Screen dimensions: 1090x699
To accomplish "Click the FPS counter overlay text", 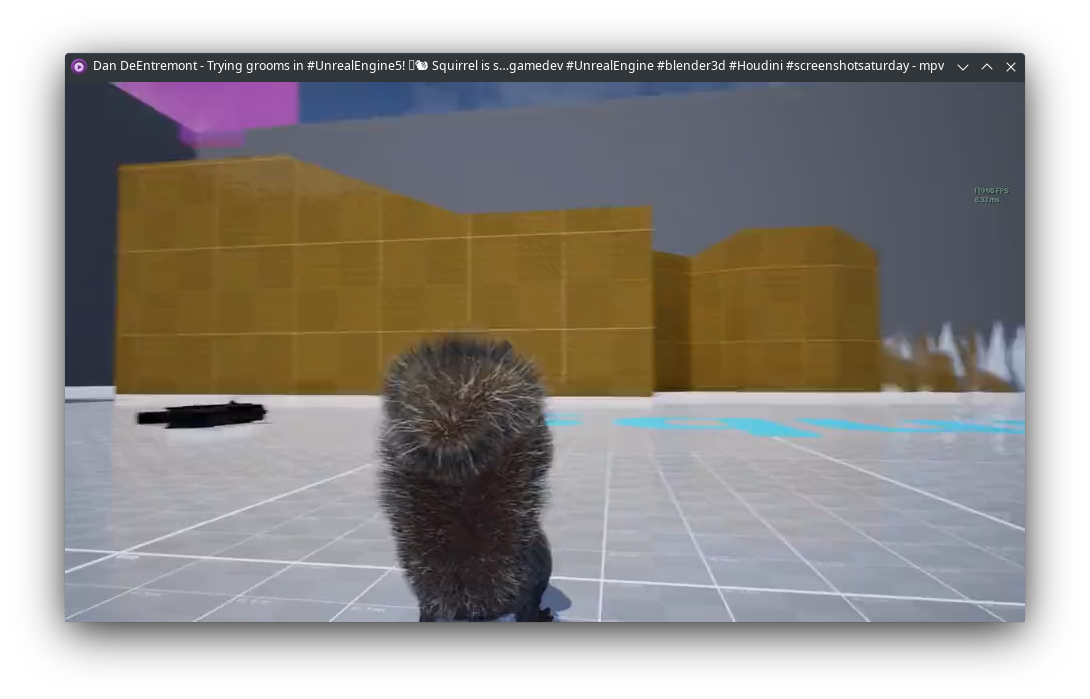I will click(990, 189).
